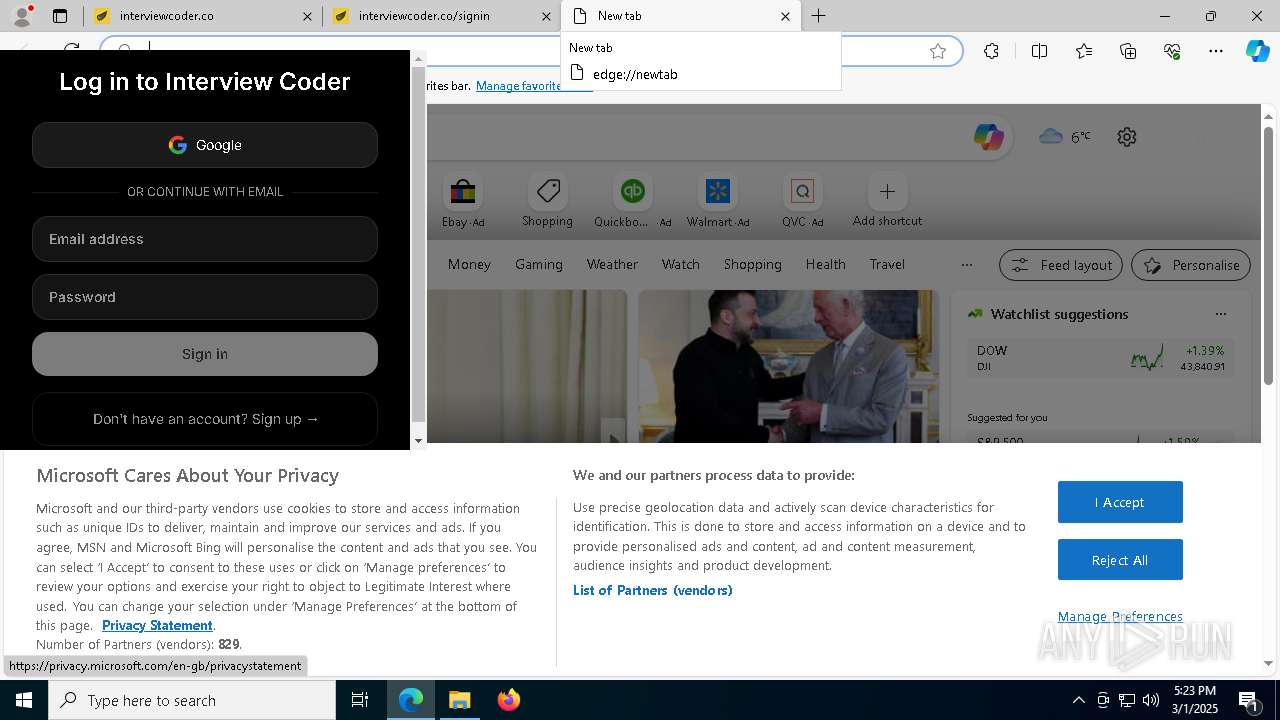
Task: Click the Windows taskbar search box
Action: pyautogui.click(x=192, y=700)
